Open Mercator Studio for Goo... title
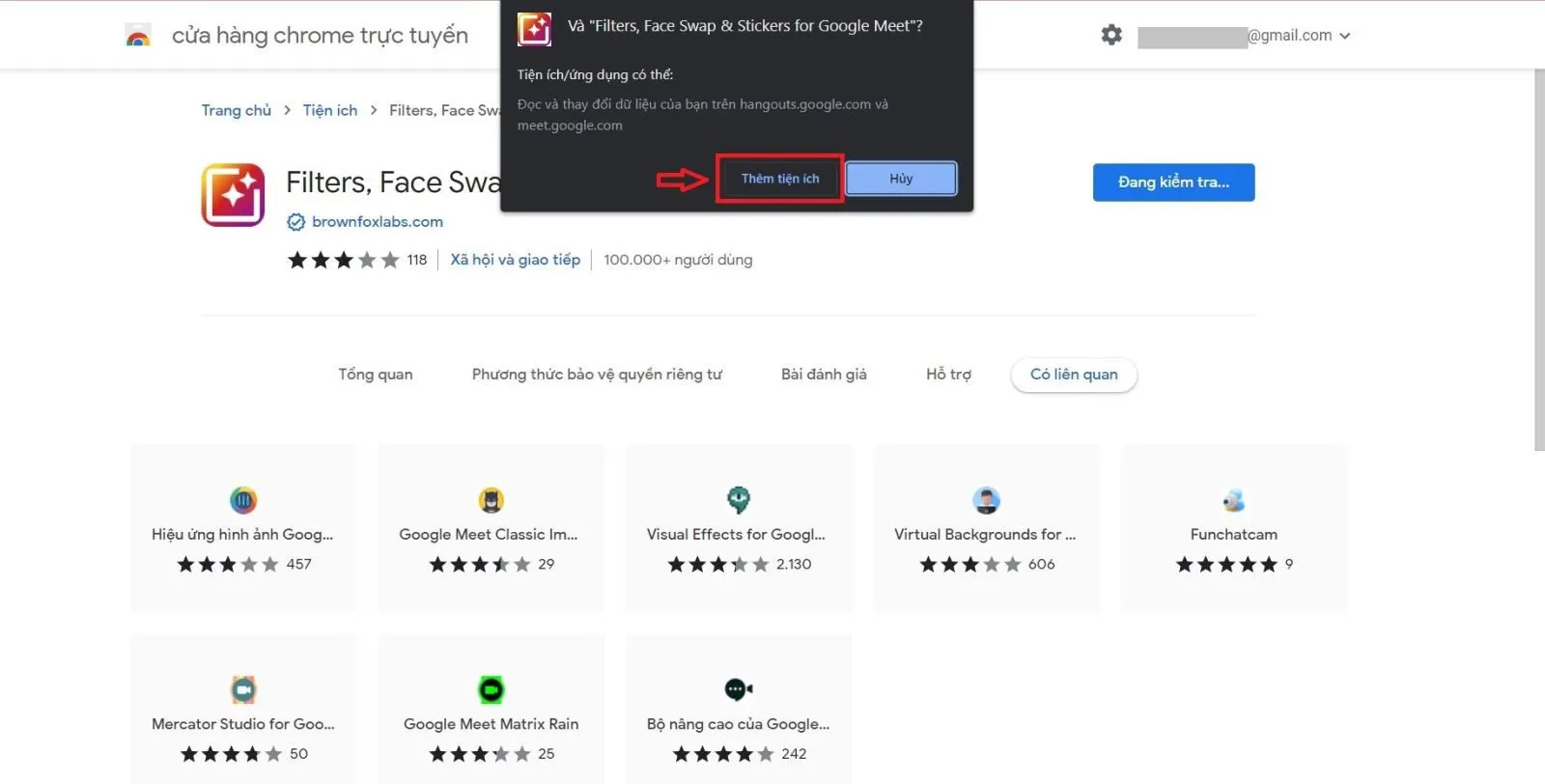1545x784 pixels. tap(243, 724)
